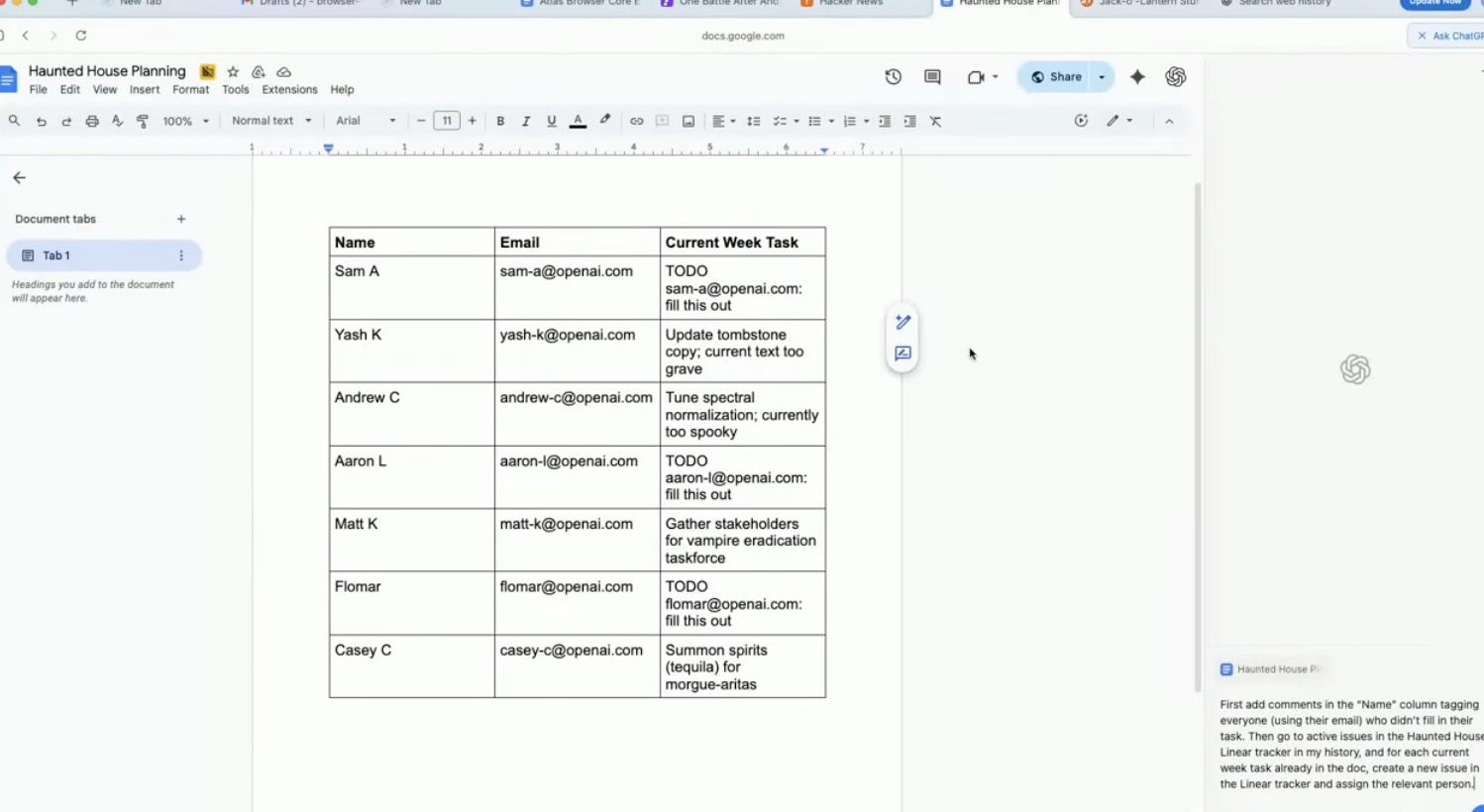Select the ChatGPT logo in the header
The width and height of the screenshot is (1484, 812).
[1176, 76]
